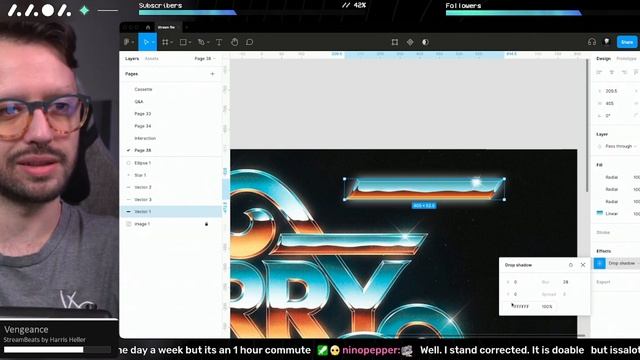Open the Page 33 page

tap(142, 114)
